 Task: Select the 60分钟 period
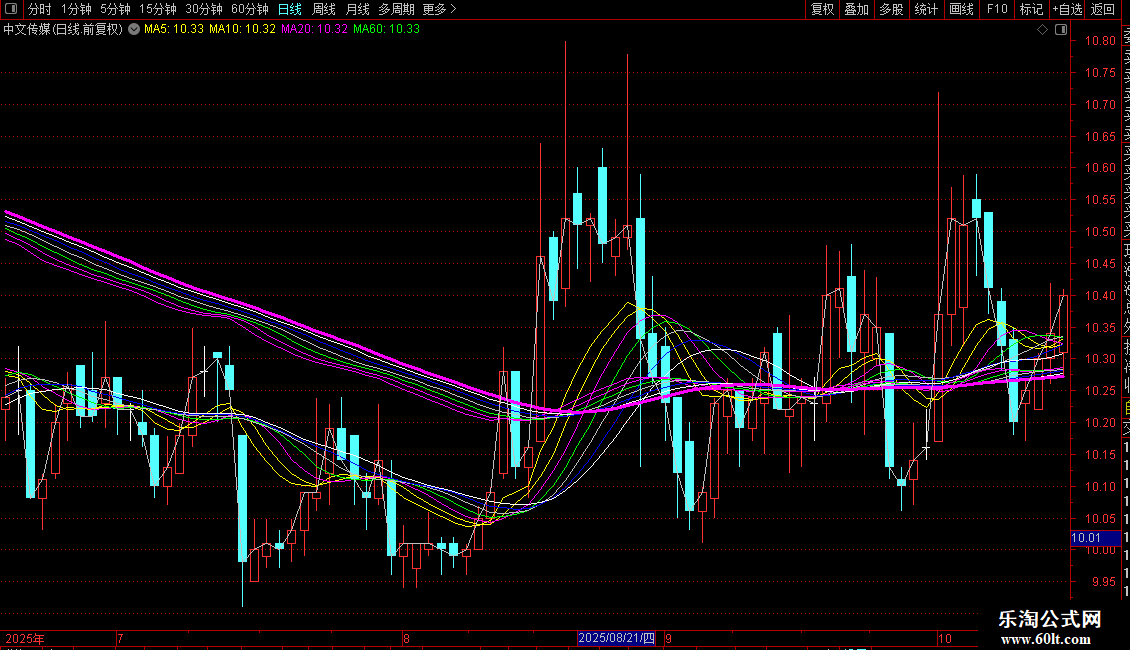coord(250,9)
